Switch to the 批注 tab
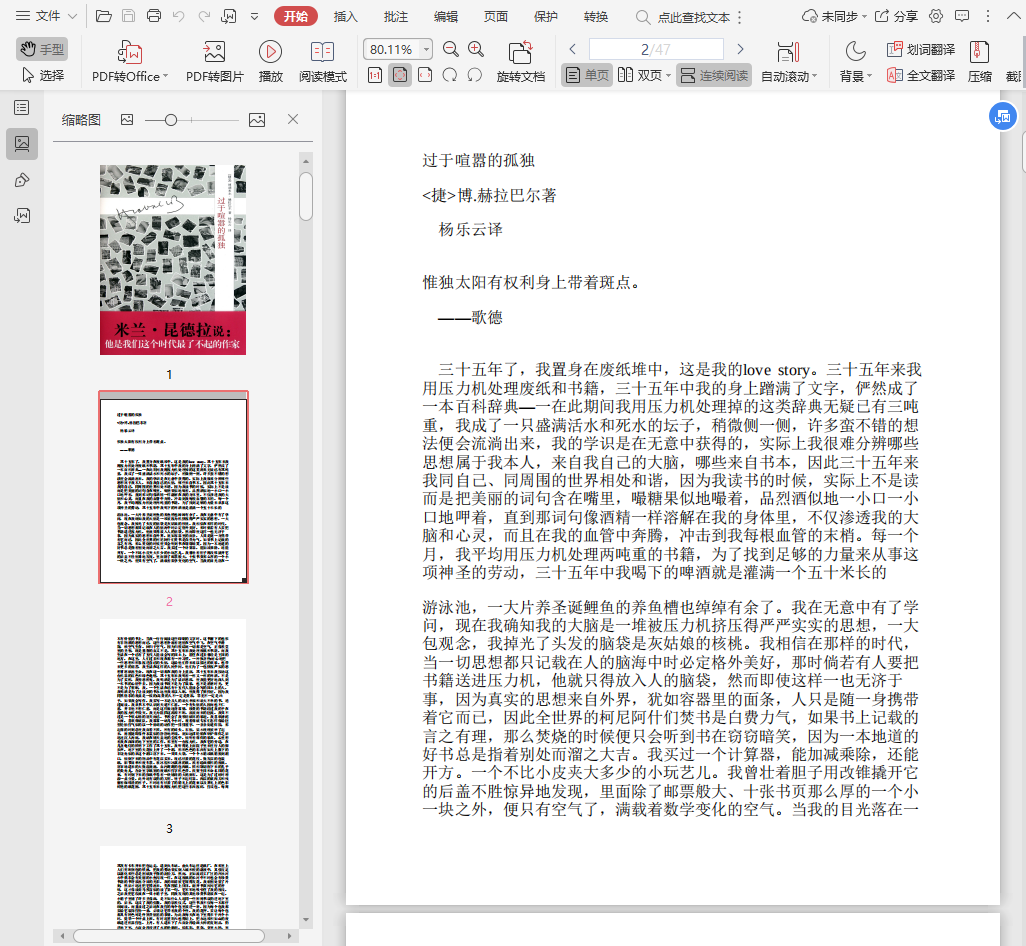Image resolution: width=1026 pixels, height=946 pixels. pos(395,16)
